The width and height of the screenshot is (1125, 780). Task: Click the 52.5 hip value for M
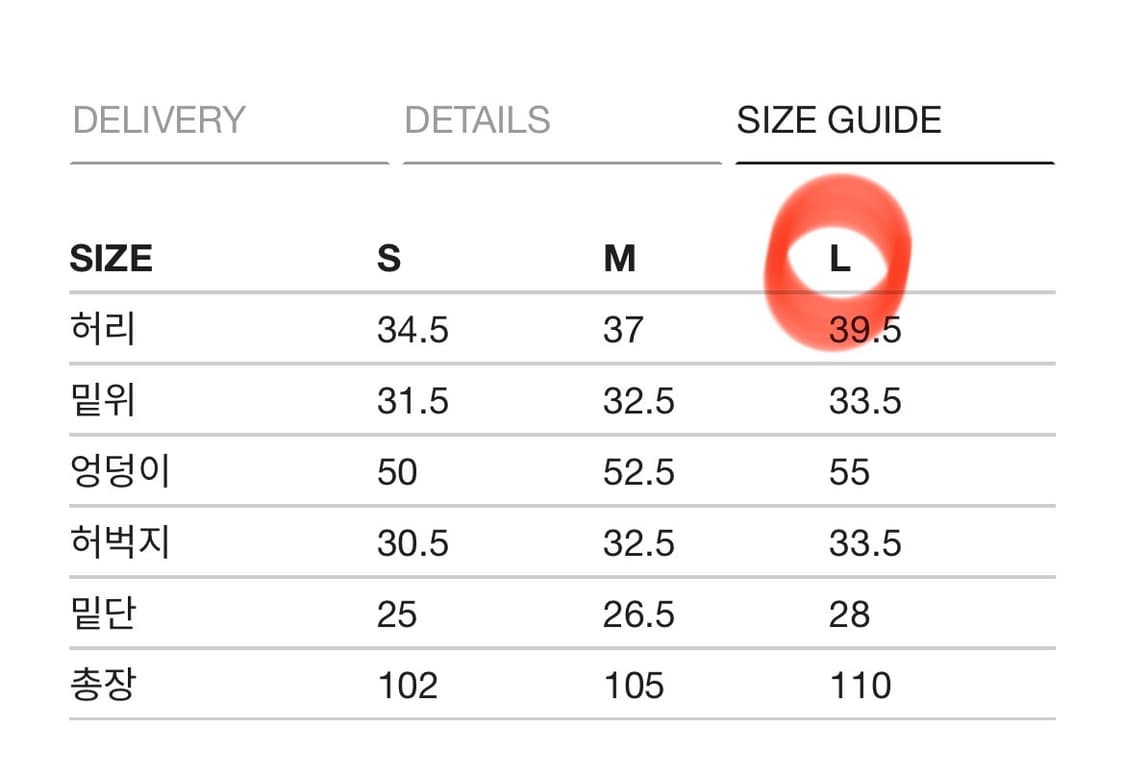pyautogui.click(x=639, y=472)
